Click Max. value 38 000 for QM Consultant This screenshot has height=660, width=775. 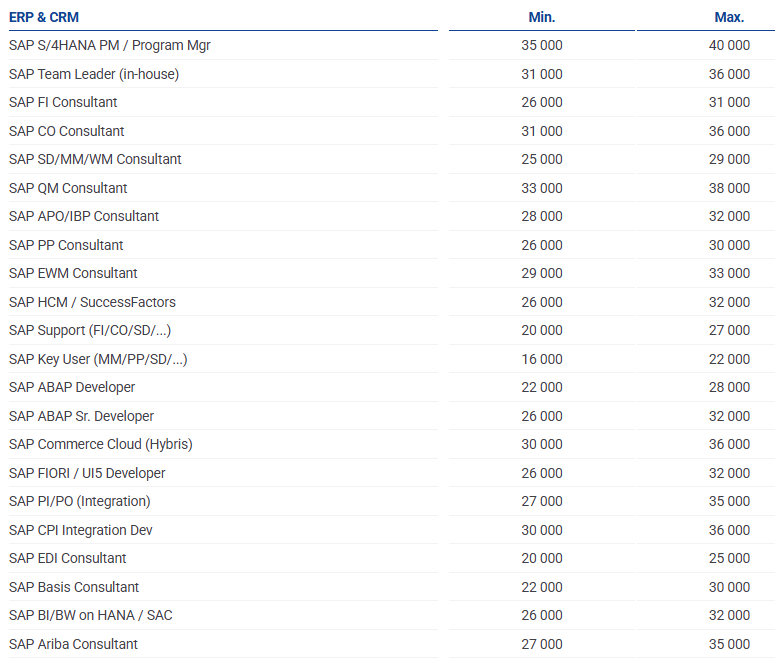(729, 188)
